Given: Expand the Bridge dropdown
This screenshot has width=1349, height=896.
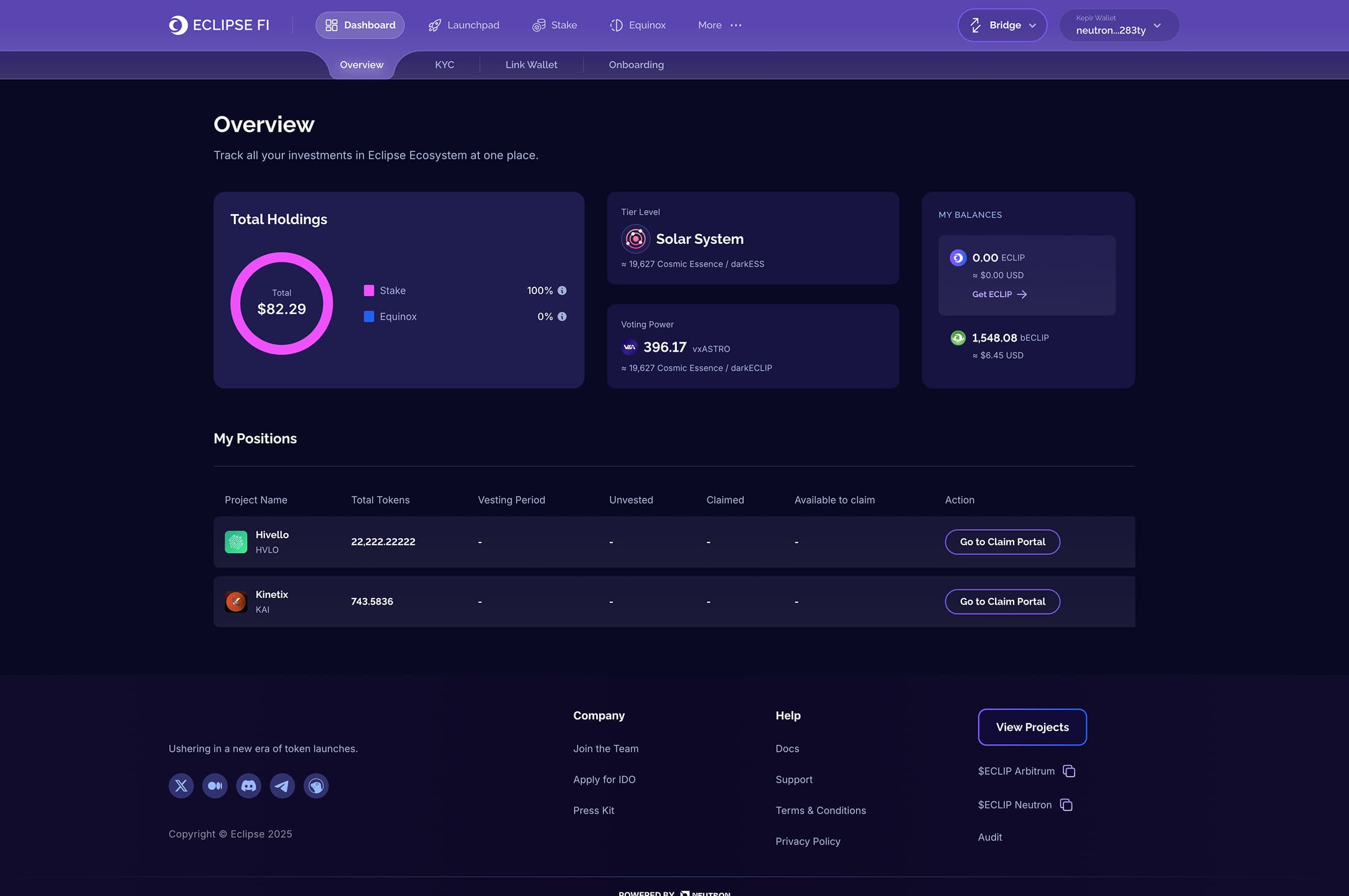Looking at the screenshot, I should [x=1002, y=25].
